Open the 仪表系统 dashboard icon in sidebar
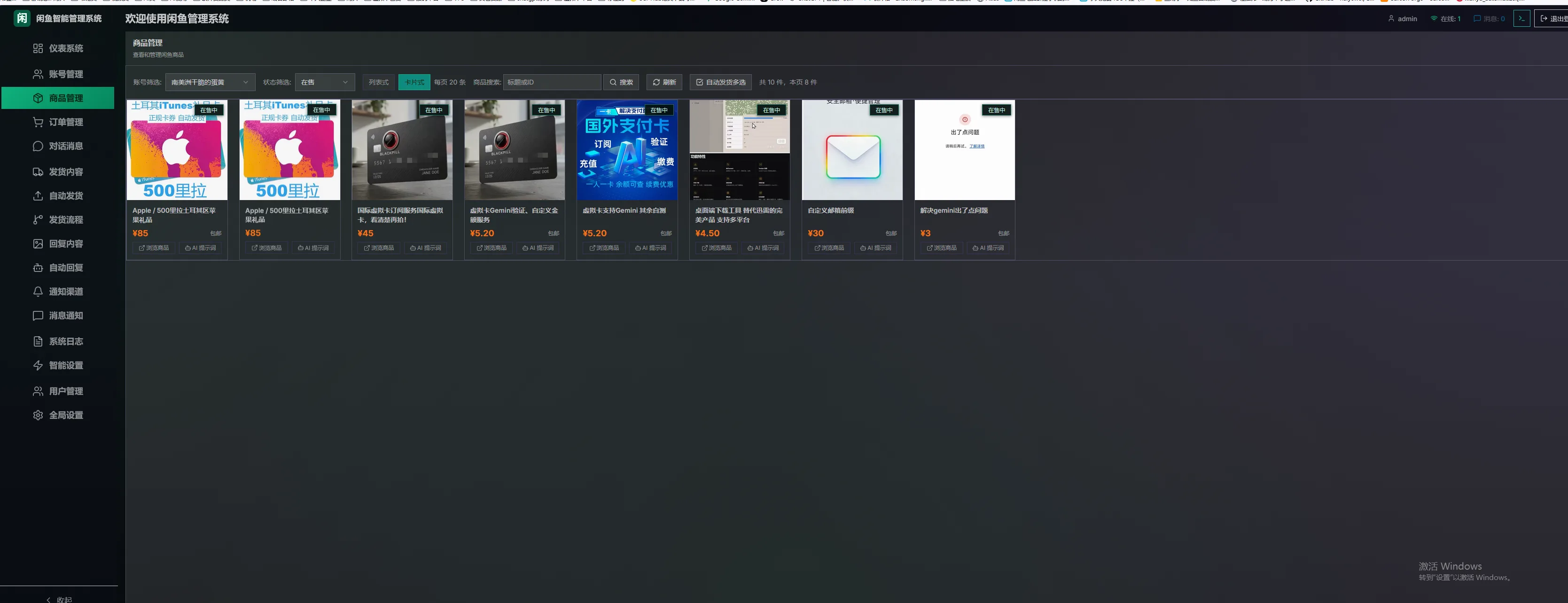Viewport: 1568px width, 603px height. (x=38, y=48)
